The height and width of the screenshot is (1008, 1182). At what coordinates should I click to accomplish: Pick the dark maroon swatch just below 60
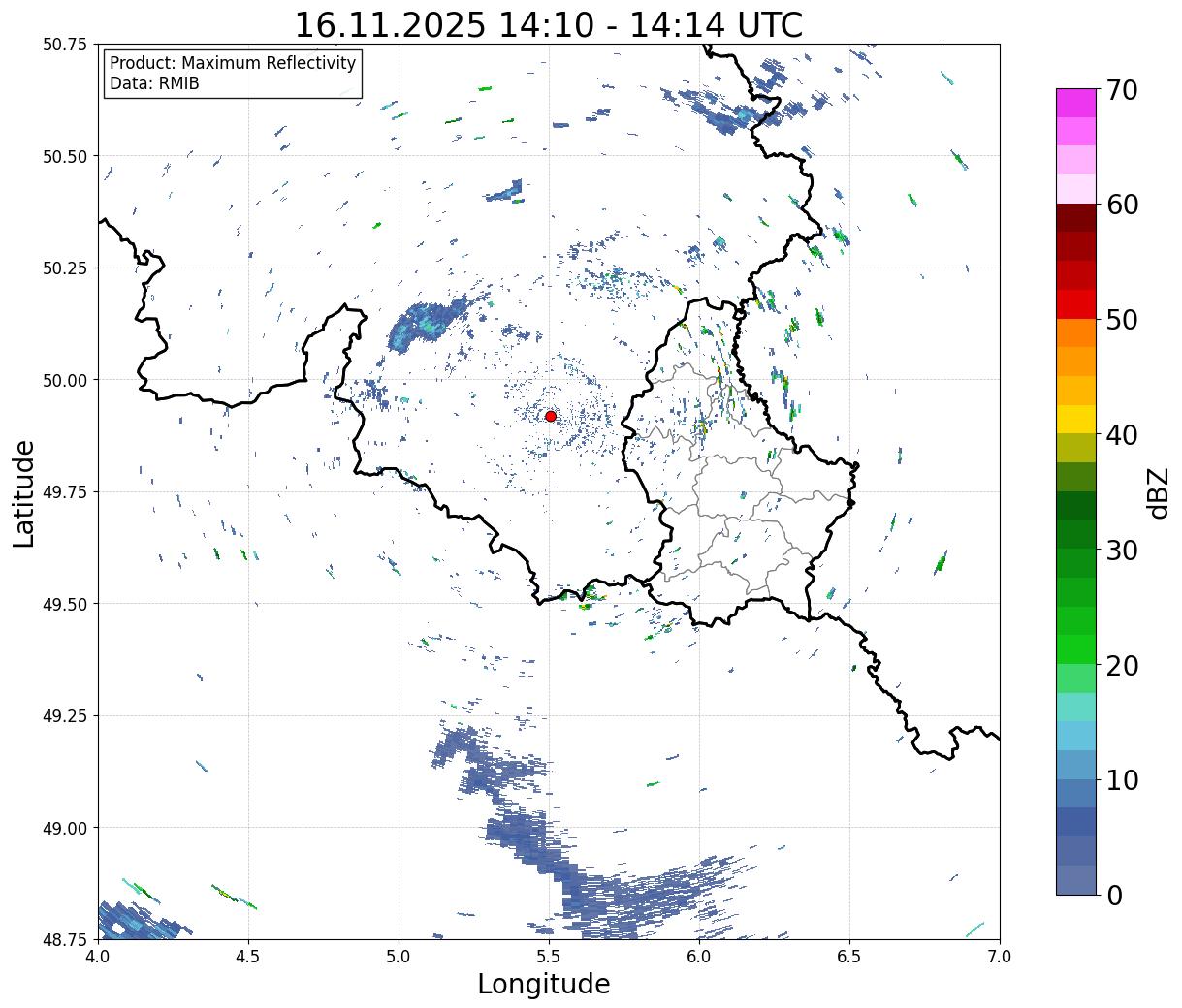click(1076, 218)
